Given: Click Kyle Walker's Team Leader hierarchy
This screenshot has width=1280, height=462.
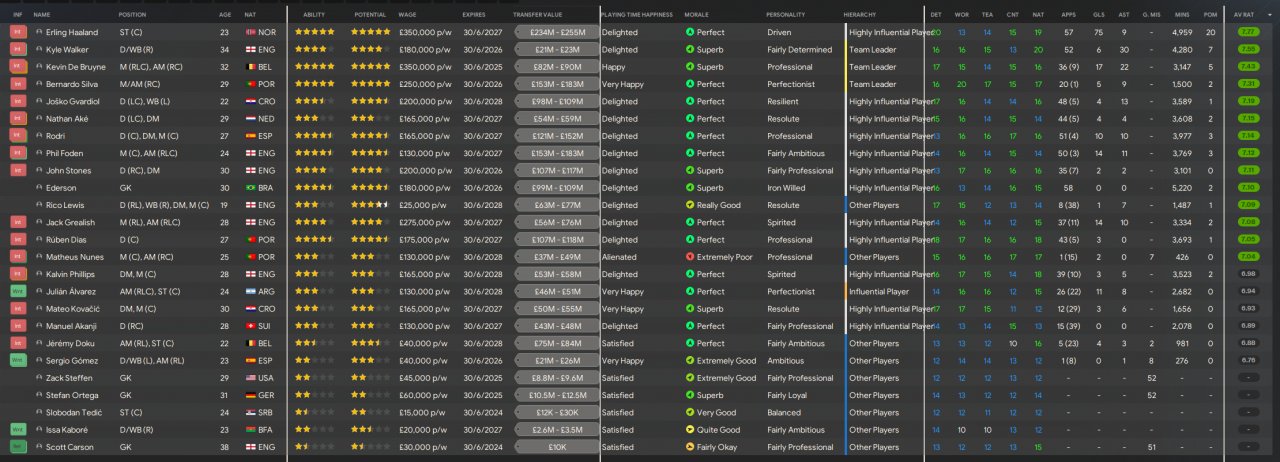Looking at the screenshot, I should pyautogui.click(x=872, y=49).
